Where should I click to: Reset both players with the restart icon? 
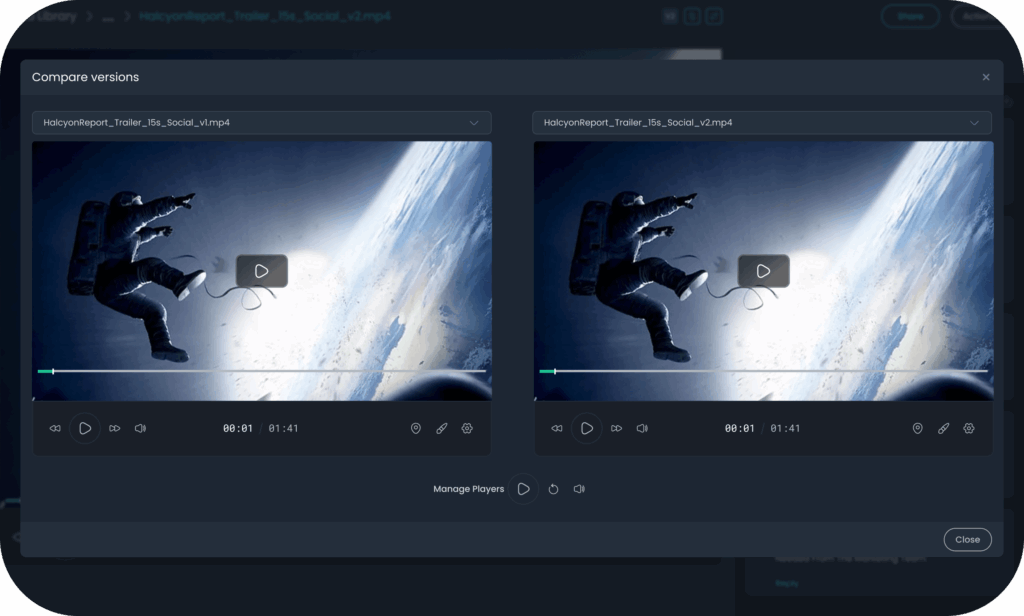tap(553, 489)
